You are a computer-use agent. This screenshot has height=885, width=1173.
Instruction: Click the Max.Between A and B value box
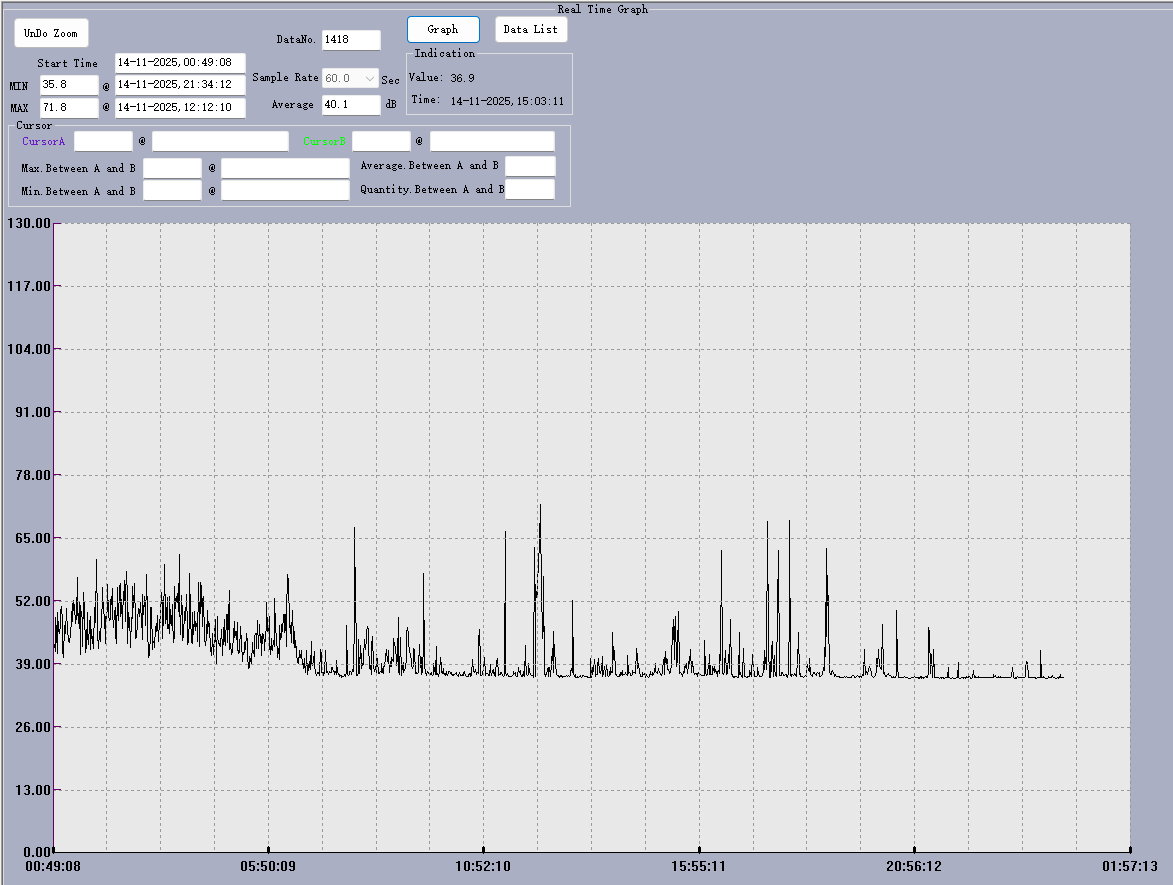(x=172, y=168)
